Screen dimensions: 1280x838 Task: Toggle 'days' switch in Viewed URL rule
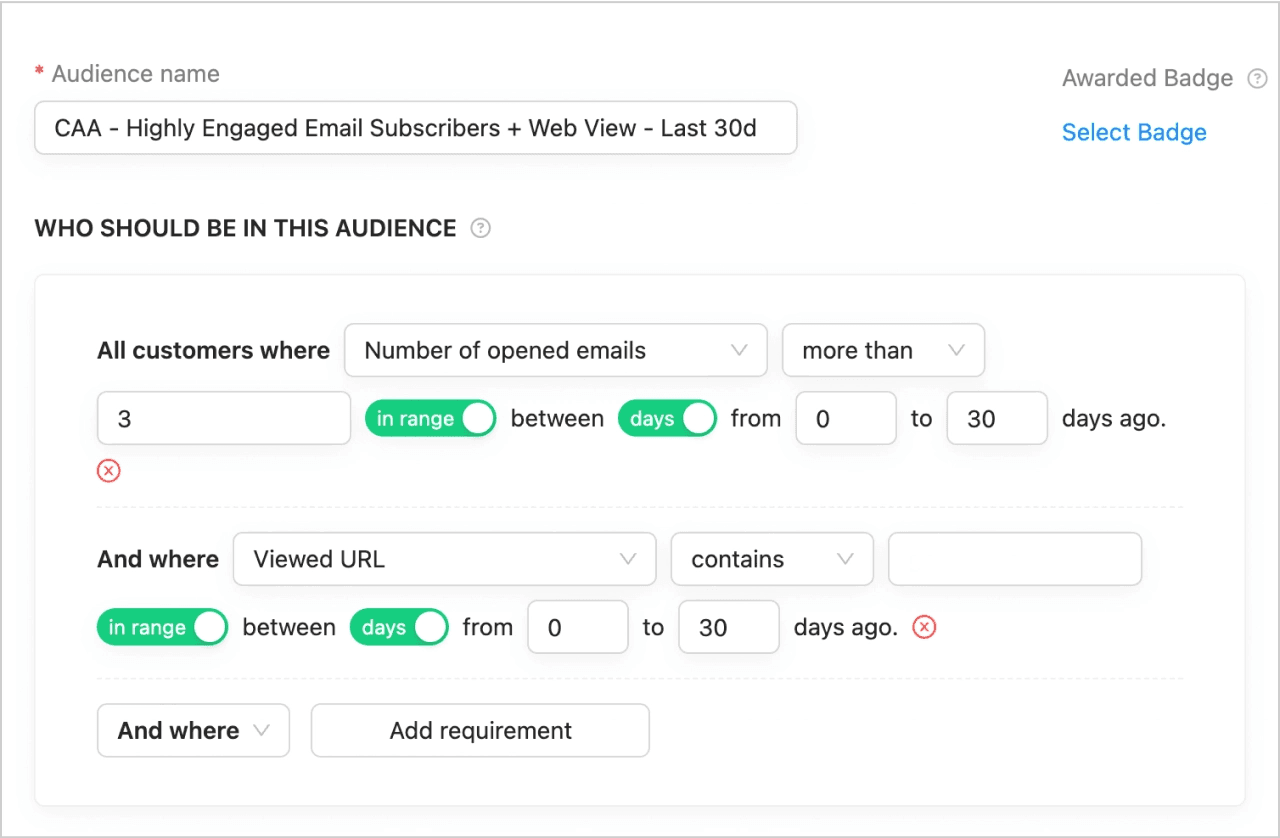(399, 627)
